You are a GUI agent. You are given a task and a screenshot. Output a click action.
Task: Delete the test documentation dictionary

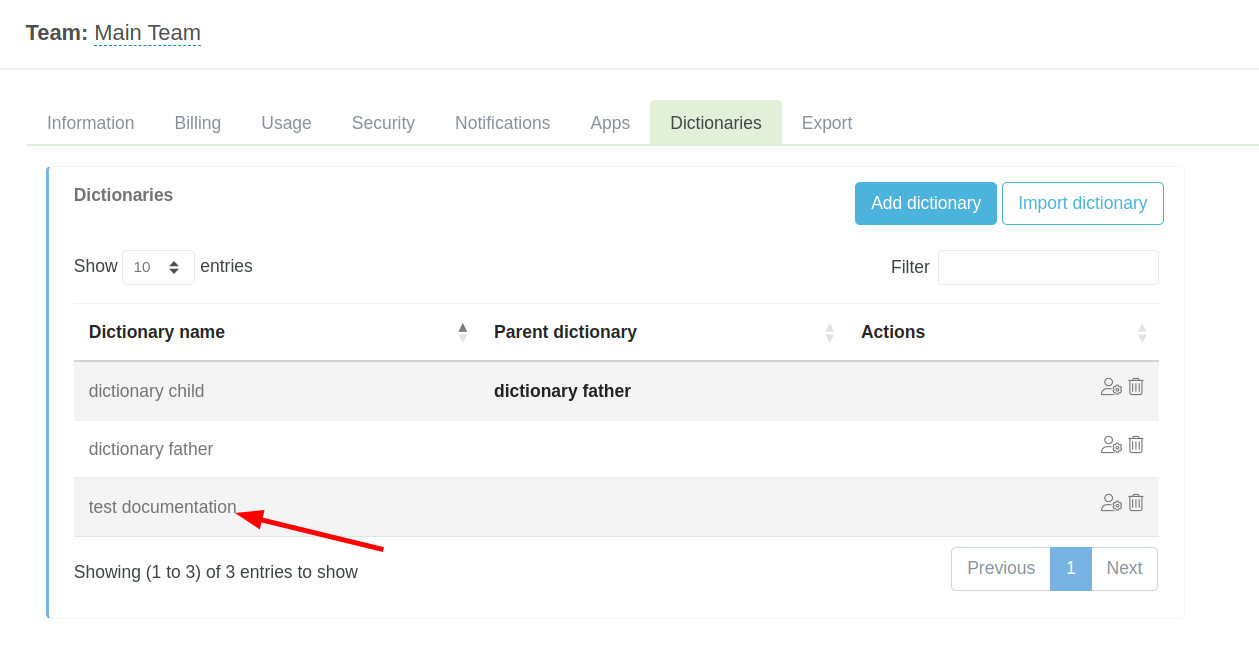point(1136,502)
